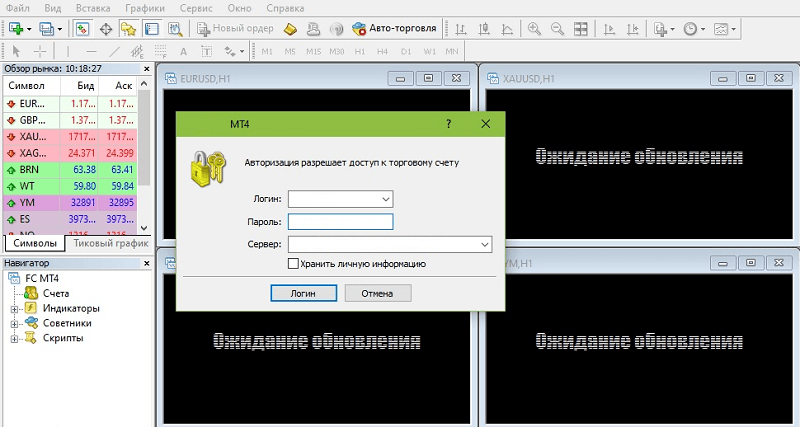Image resolution: width=800 pixels, height=427 pixels.
Task: Select the cursor arrow tool
Action: pos(16,51)
